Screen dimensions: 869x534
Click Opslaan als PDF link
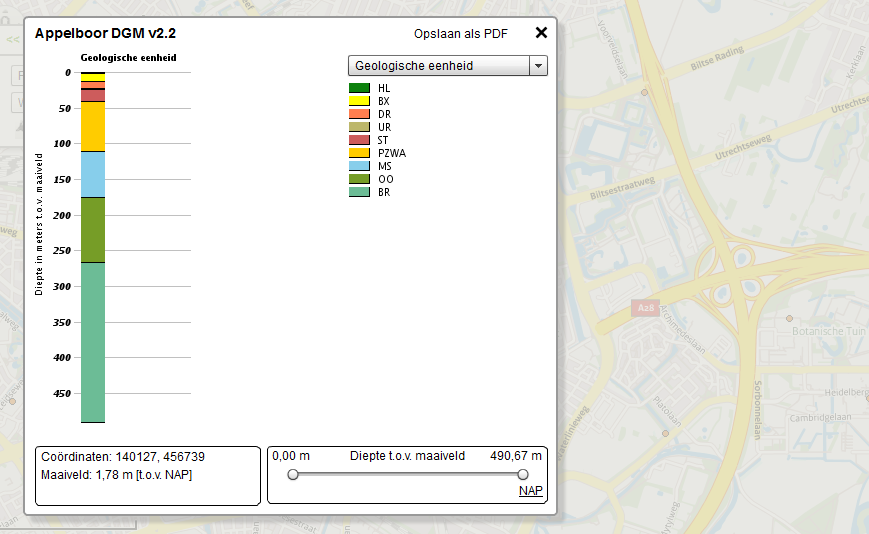pyautogui.click(x=461, y=34)
